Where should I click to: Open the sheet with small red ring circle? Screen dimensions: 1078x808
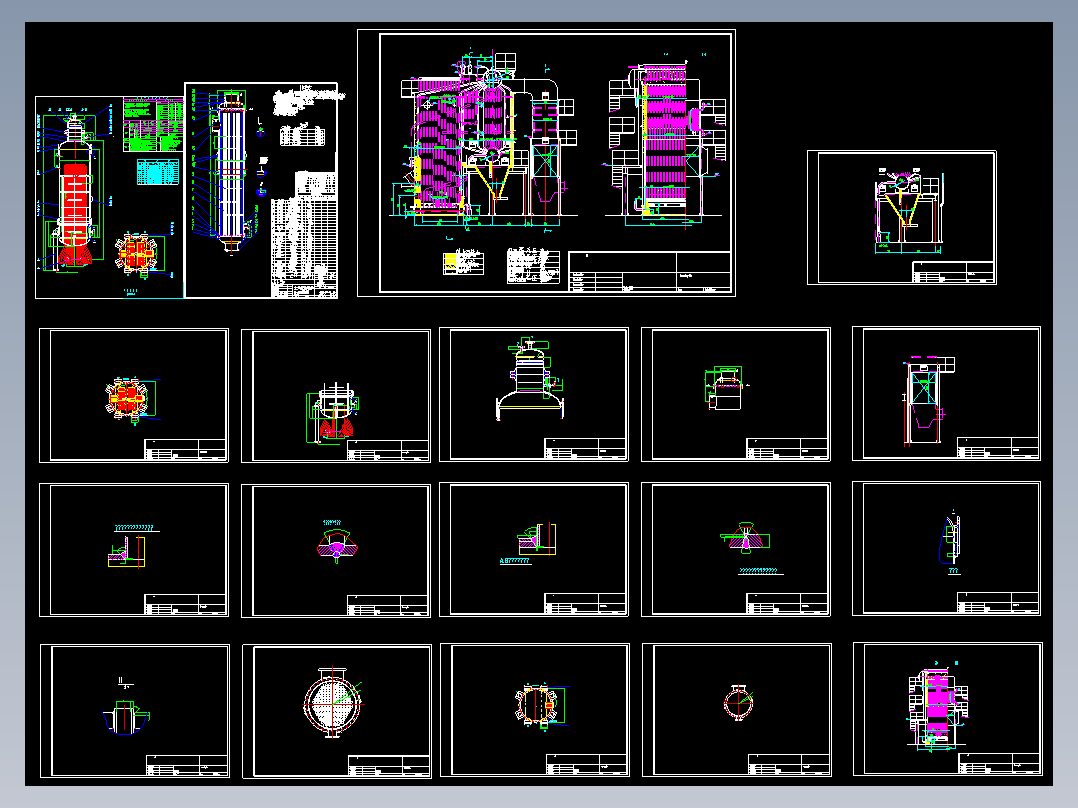(737, 710)
